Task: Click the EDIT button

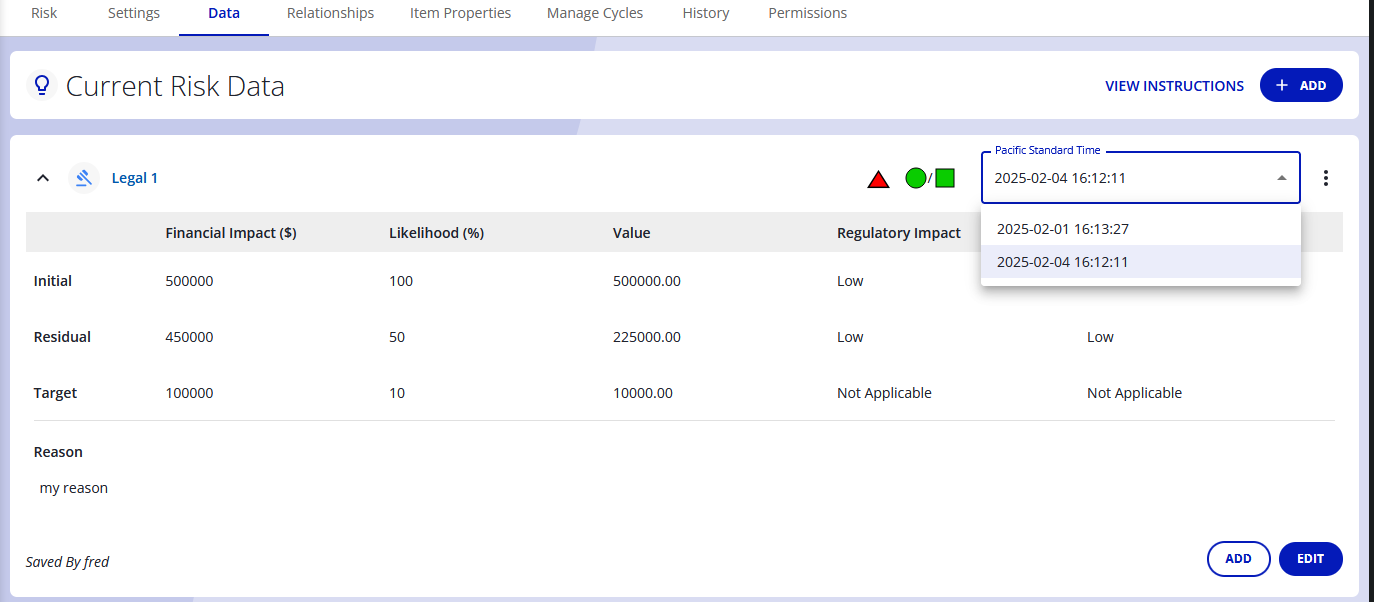Action: [1310, 559]
